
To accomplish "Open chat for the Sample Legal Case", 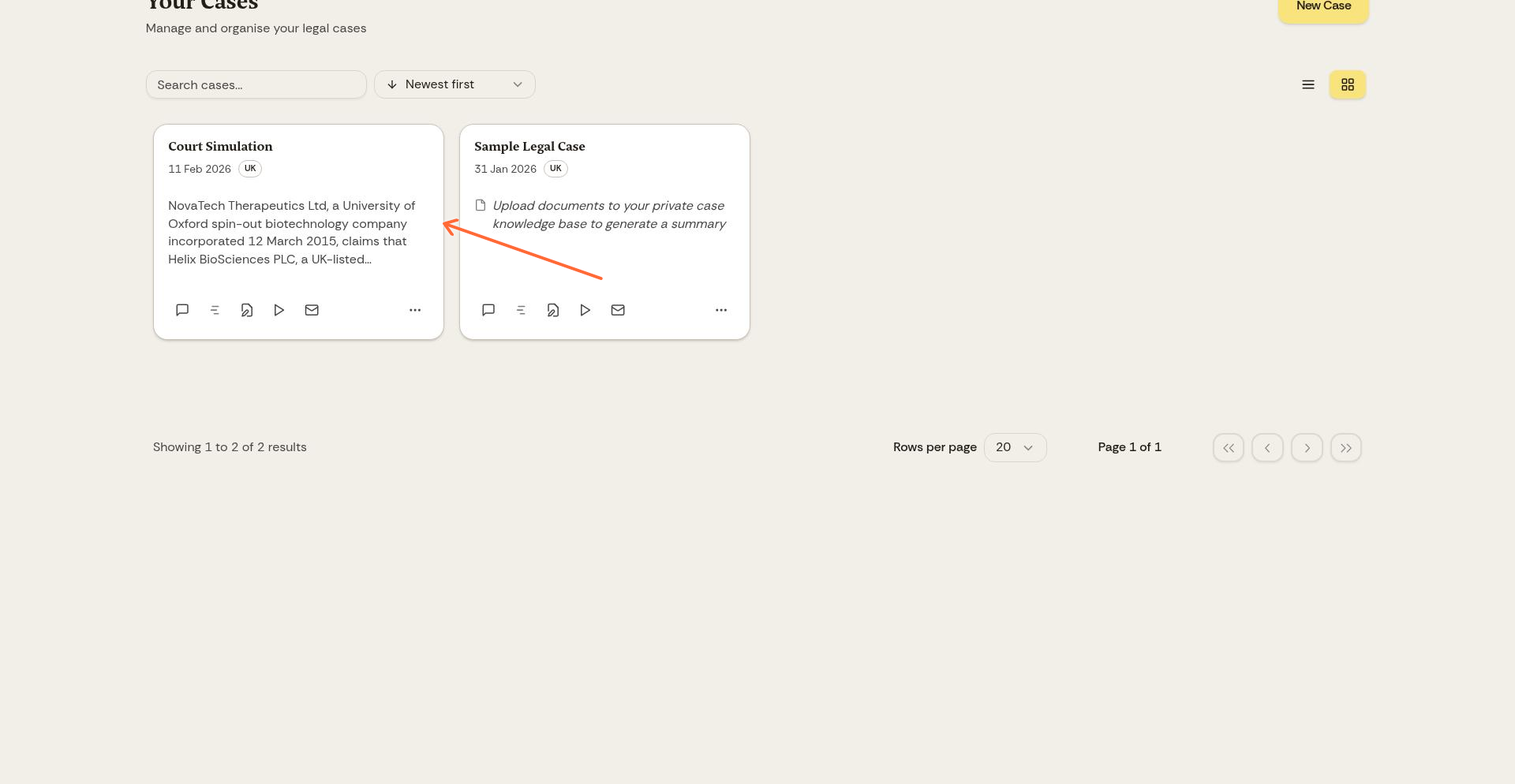I will tap(488, 310).
